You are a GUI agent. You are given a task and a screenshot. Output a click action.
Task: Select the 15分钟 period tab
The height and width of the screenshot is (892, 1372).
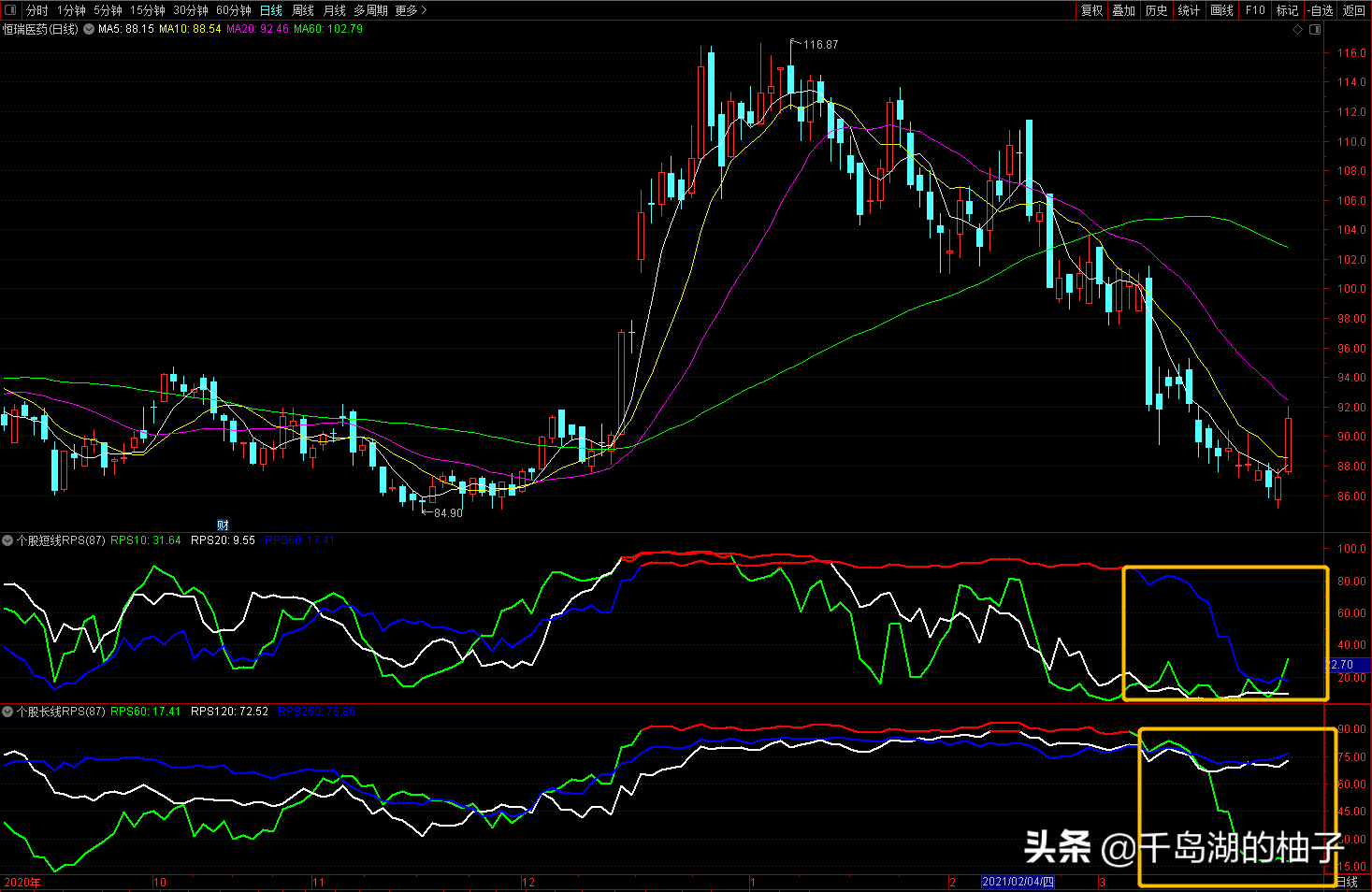(148, 10)
